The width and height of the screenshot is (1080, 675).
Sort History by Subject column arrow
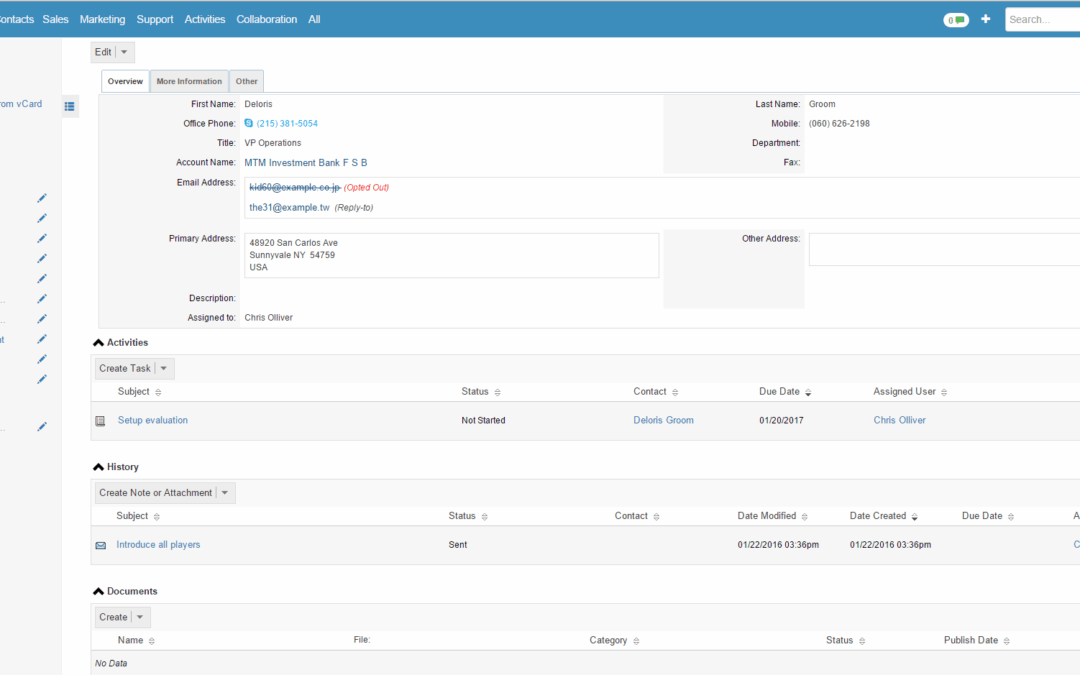point(156,517)
